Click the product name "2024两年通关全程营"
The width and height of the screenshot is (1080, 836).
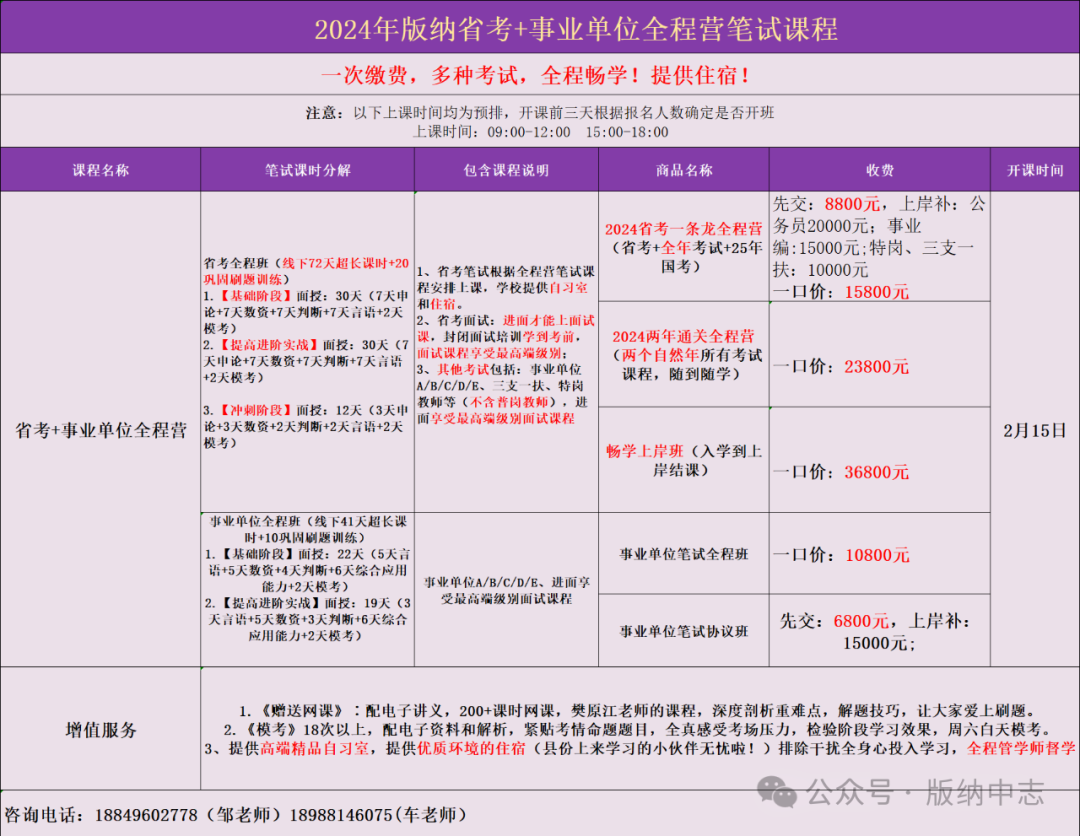click(x=683, y=337)
